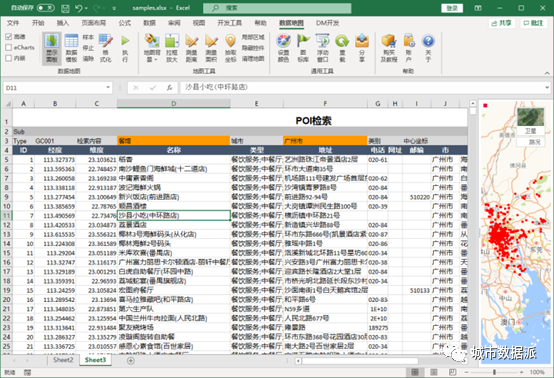Screen dimensions: 554x378
Task: Open the 数据模板 data template tool
Action: pyautogui.click(x=71, y=48)
